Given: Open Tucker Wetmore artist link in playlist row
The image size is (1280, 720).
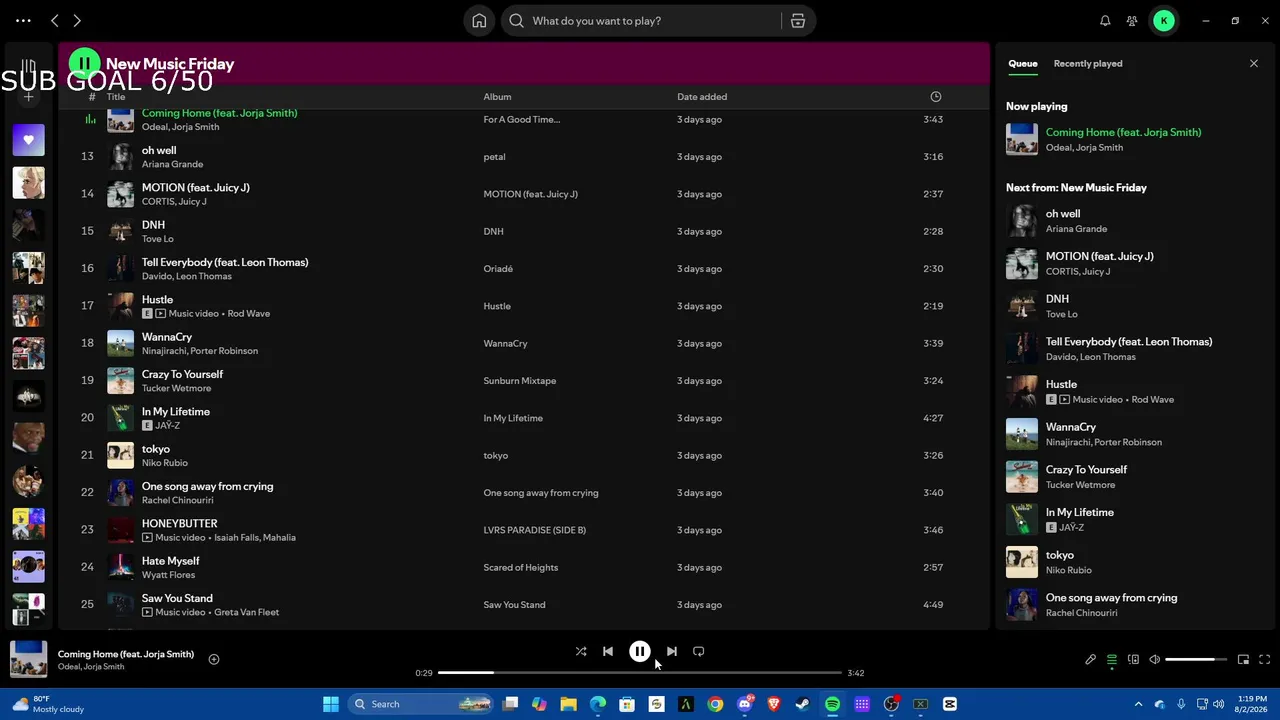Looking at the screenshot, I should tap(177, 388).
